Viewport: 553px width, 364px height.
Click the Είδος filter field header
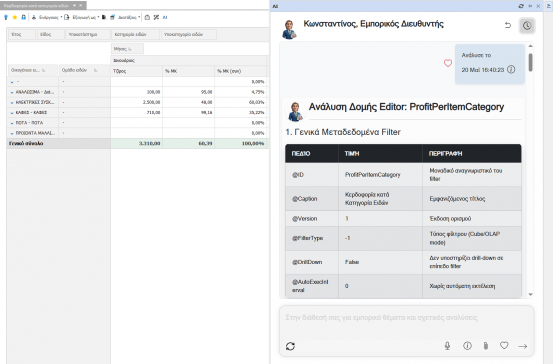click(x=50, y=35)
